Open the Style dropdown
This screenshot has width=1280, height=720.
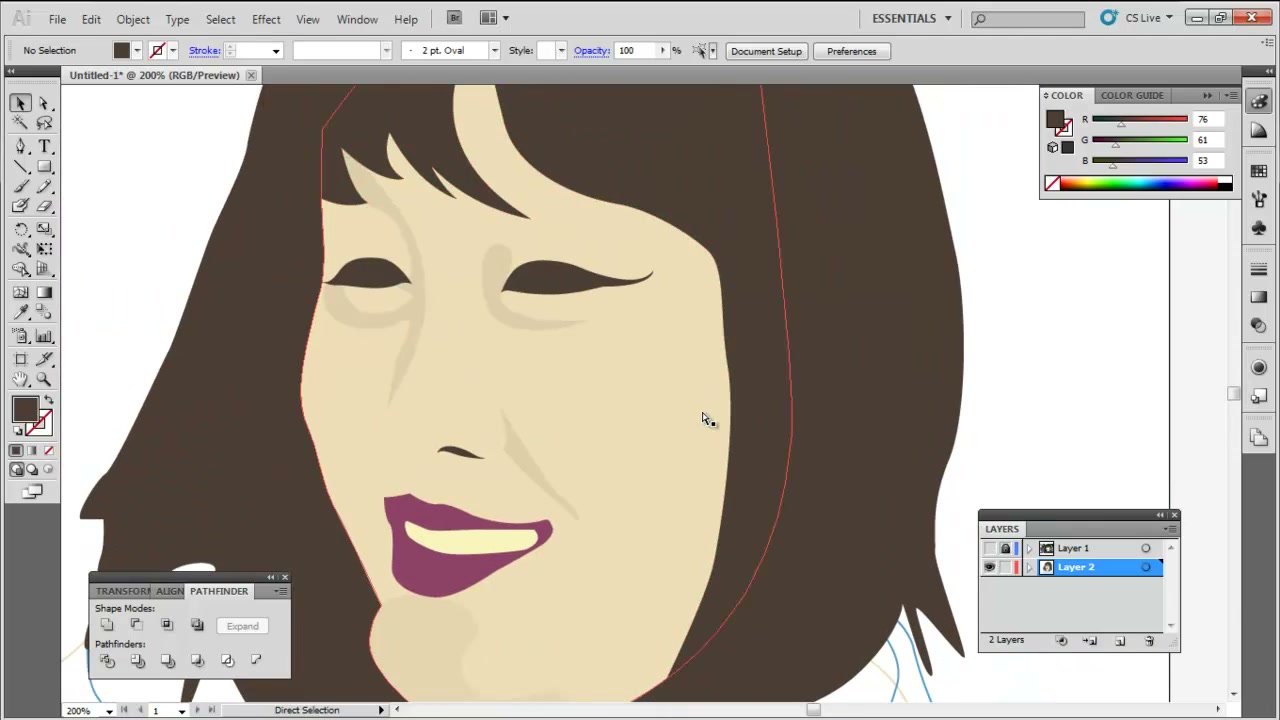(x=561, y=51)
